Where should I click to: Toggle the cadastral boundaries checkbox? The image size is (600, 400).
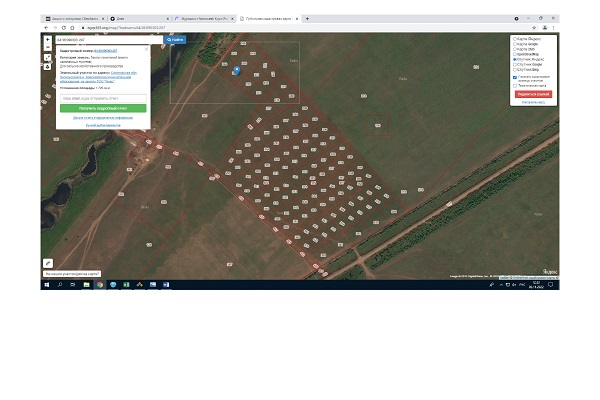pyautogui.click(x=515, y=77)
